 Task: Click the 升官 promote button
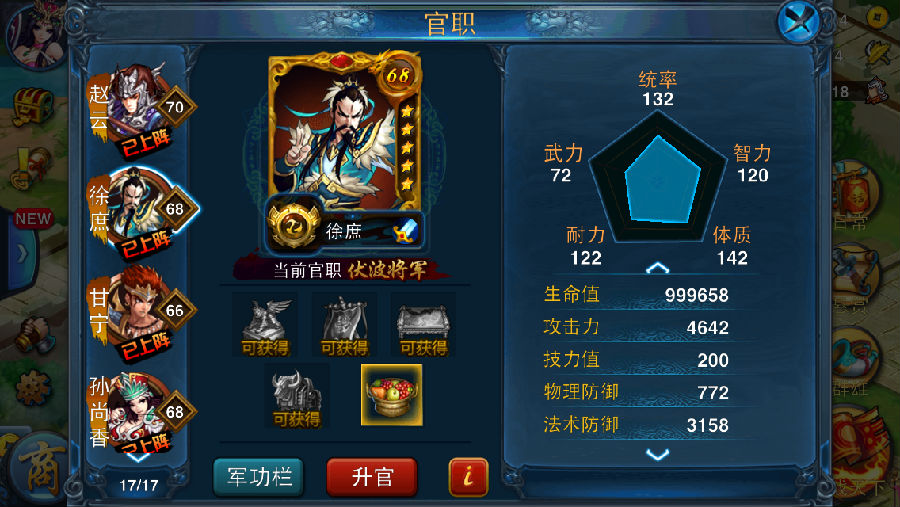click(372, 477)
